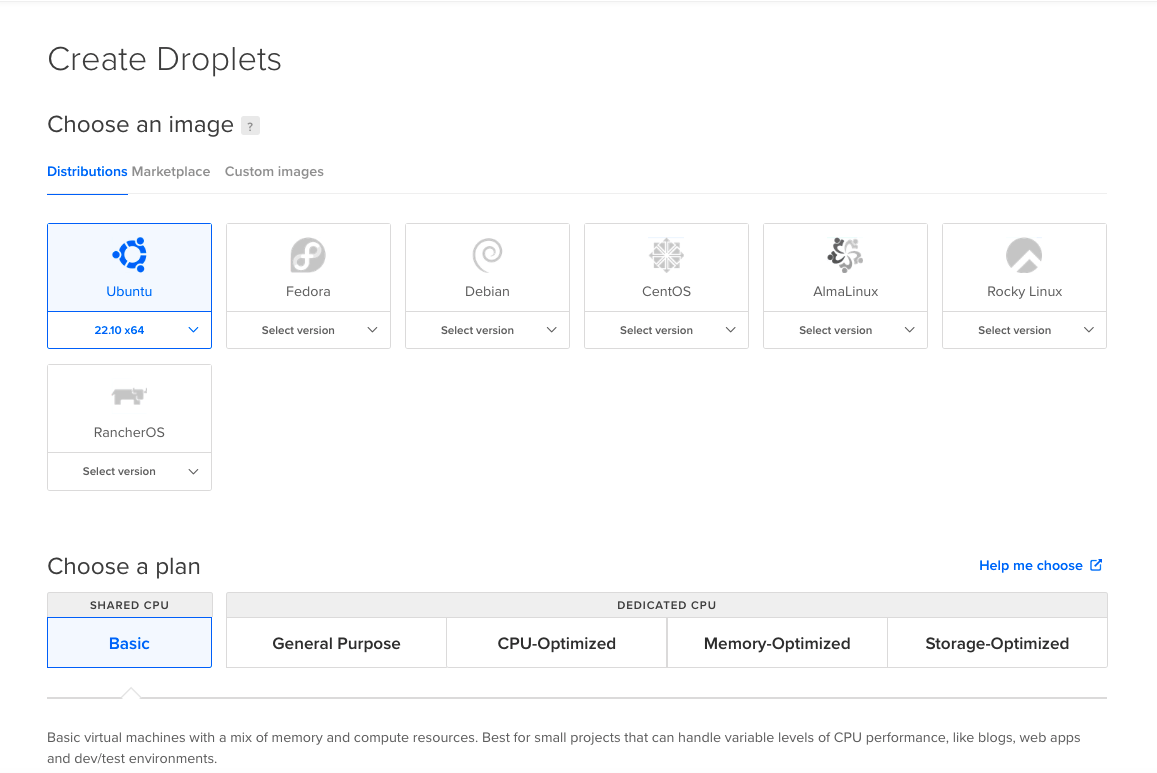The width and height of the screenshot is (1157, 773).
Task: Click the DEDICATED CPU header
Action: (666, 605)
